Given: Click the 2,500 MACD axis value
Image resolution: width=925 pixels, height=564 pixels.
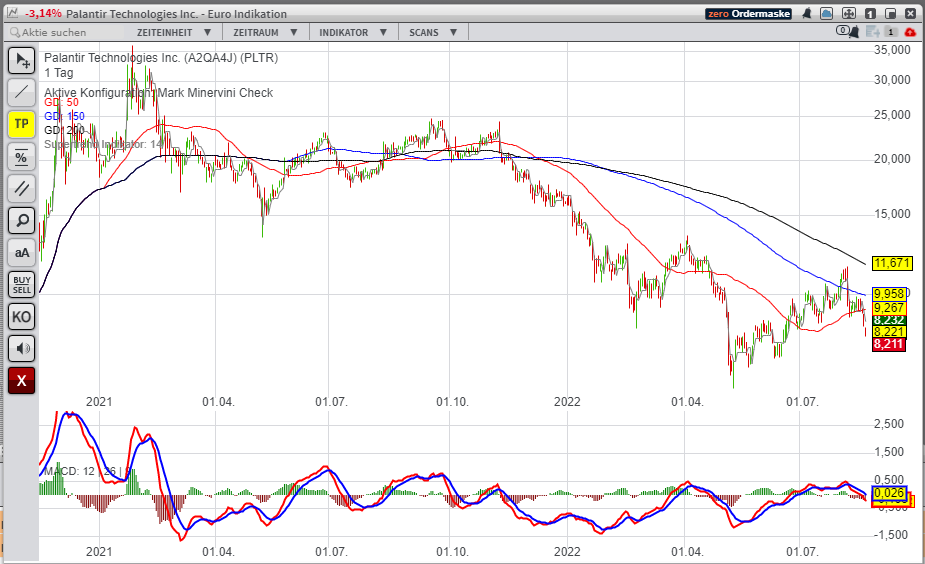Looking at the screenshot, I should pyautogui.click(x=890, y=424).
